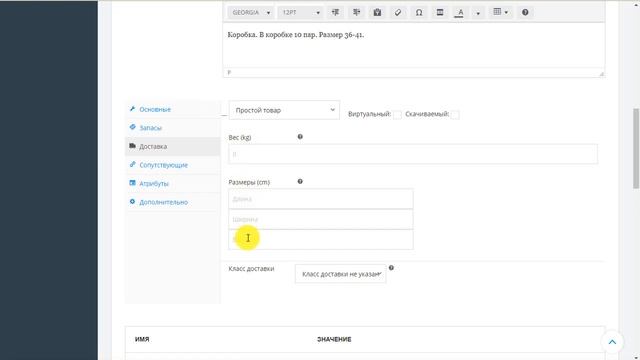Click the wrench icon beside Основные
The image size is (640, 360).
[132, 109]
